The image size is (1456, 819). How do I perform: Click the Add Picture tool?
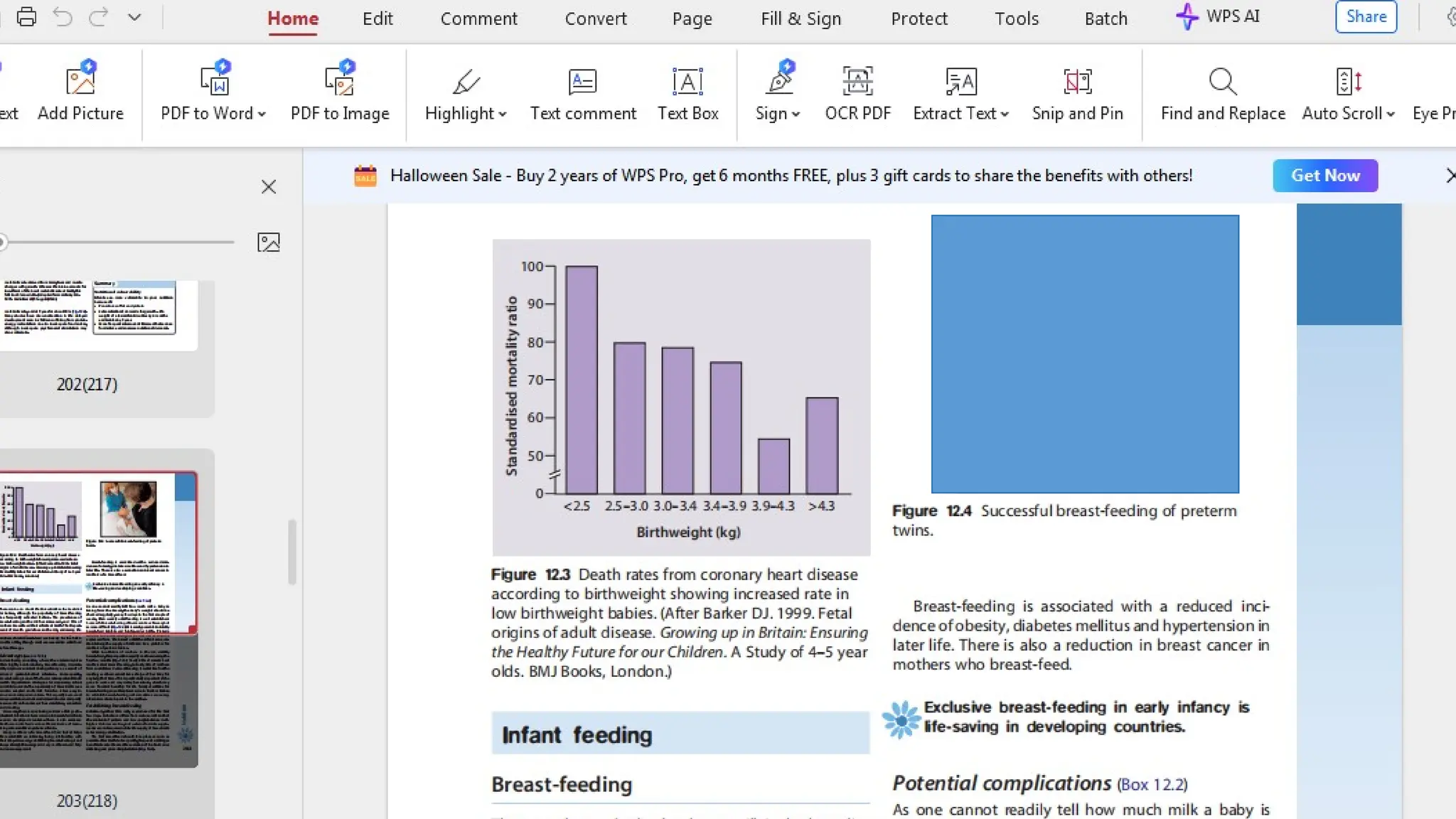point(80,91)
